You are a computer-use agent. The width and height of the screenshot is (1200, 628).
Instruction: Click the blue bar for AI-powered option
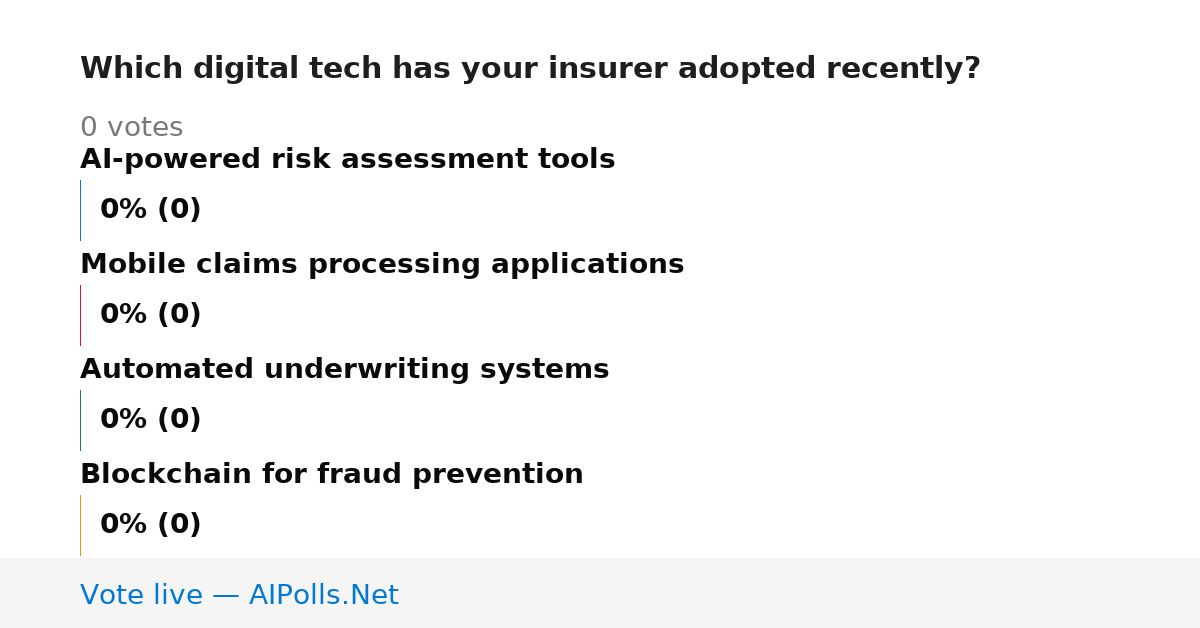[x=80, y=210]
